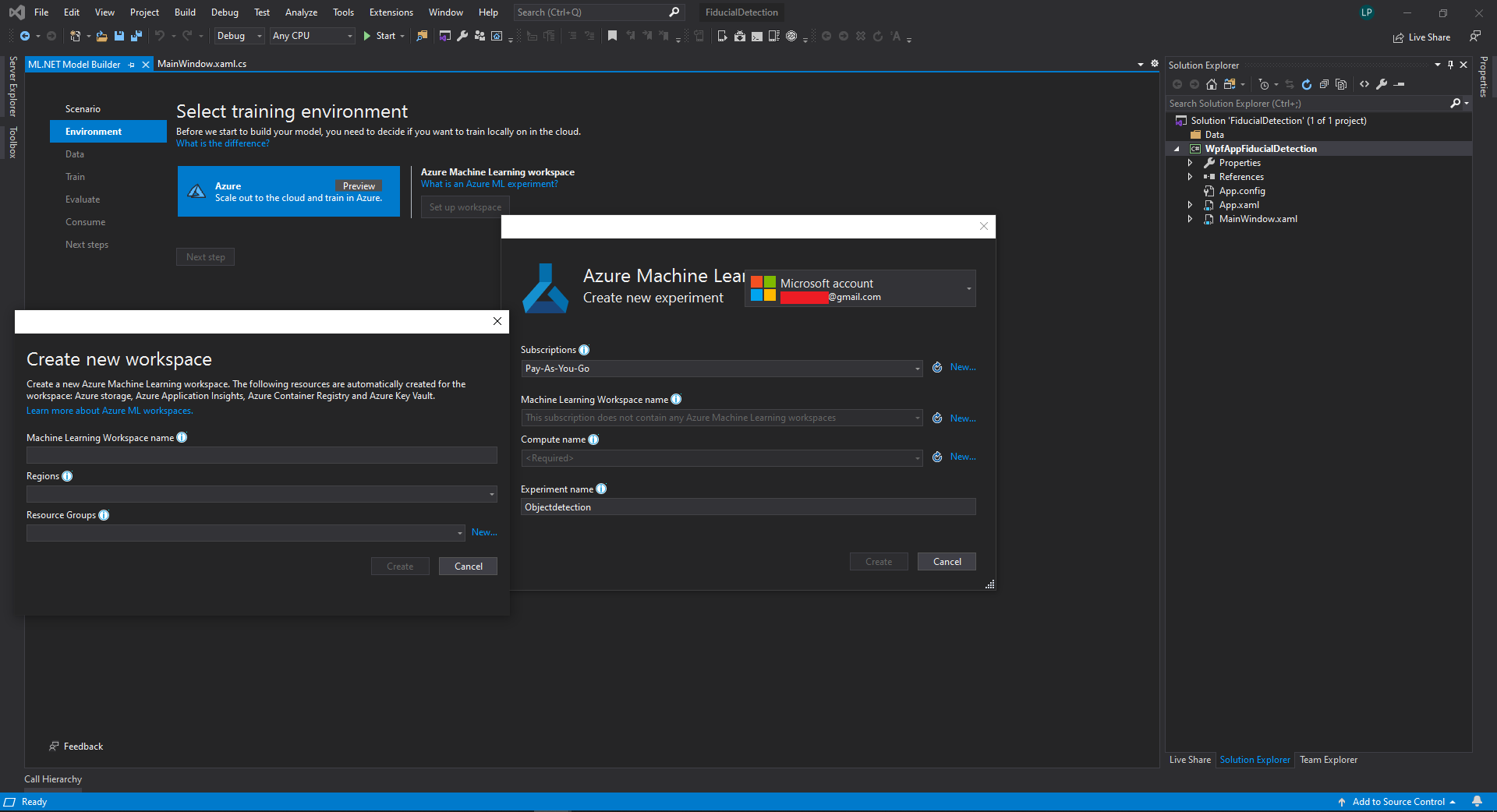Click the New Project toolbar icon
This screenshot has width=1497, height=812.
76,36
